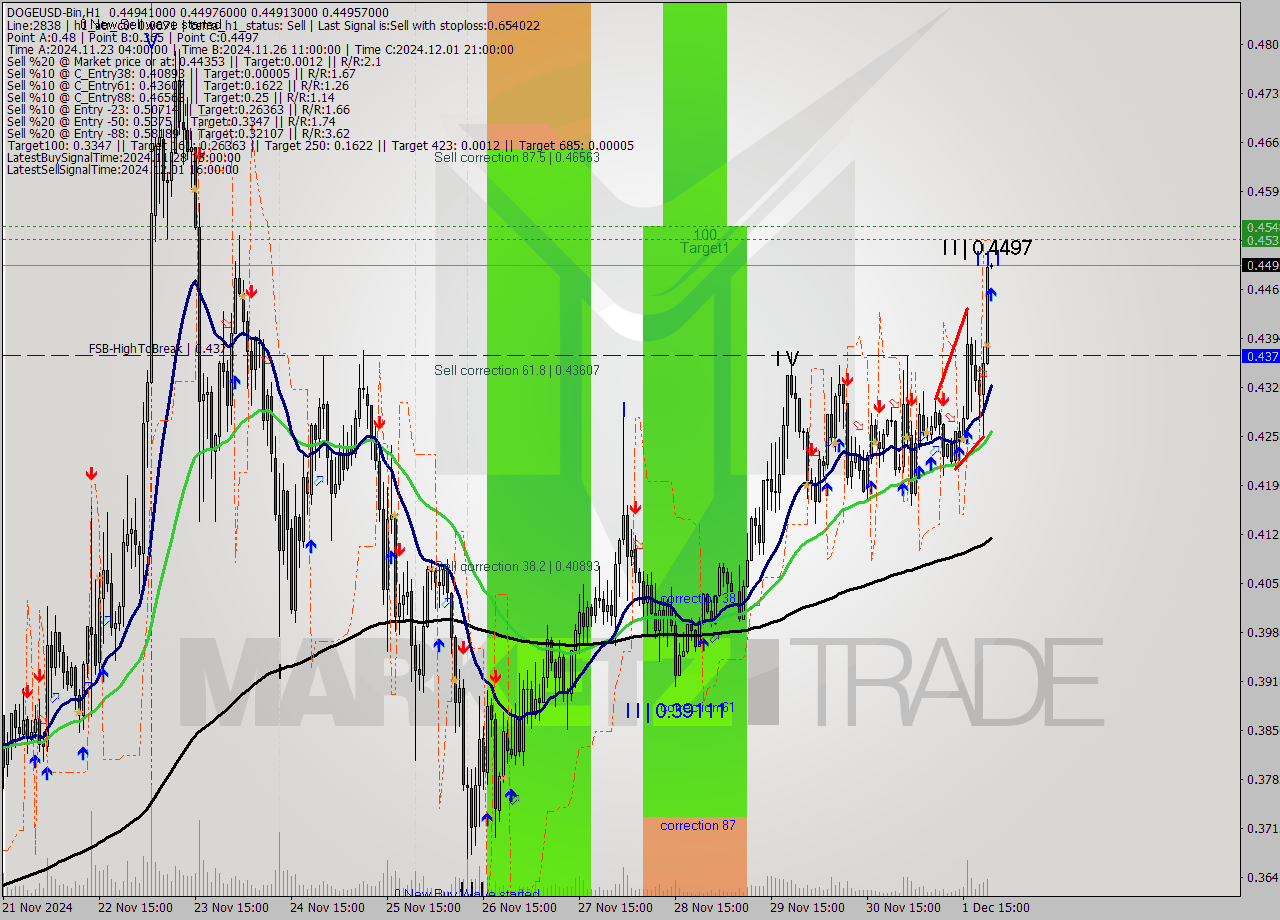This screenshot has width=1280, height=920.
Task: Click the '30 Nov 15:00' time label
Action: [x=903, y=908]
